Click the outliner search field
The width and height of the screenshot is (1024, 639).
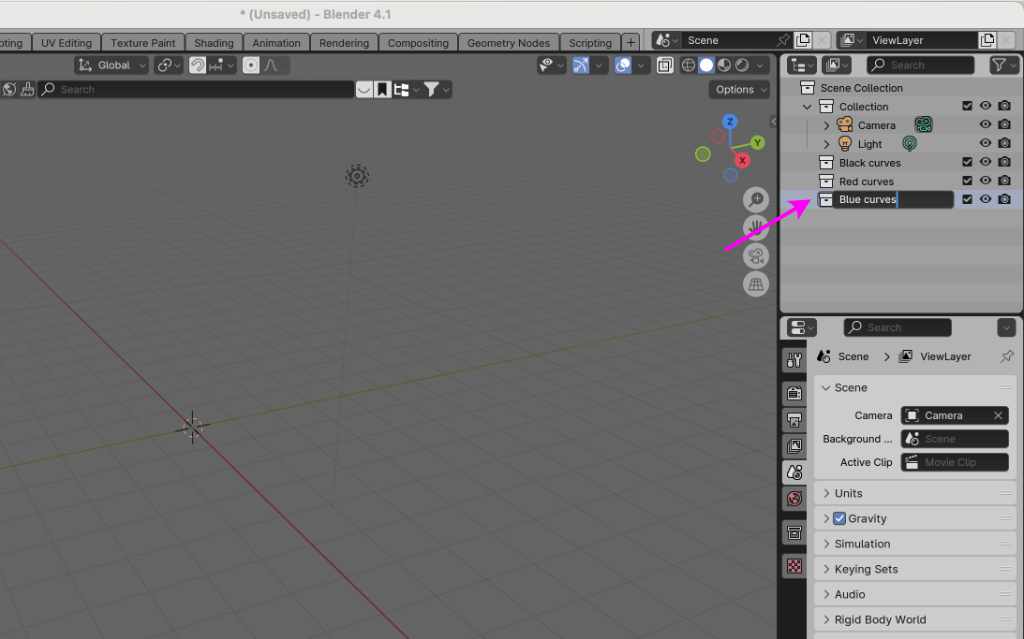(920, 65)
